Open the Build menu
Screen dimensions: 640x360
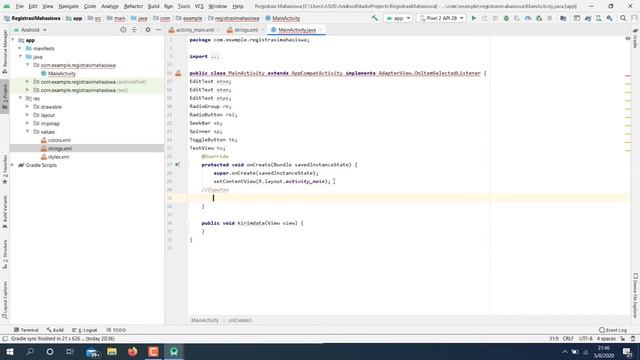153,6
